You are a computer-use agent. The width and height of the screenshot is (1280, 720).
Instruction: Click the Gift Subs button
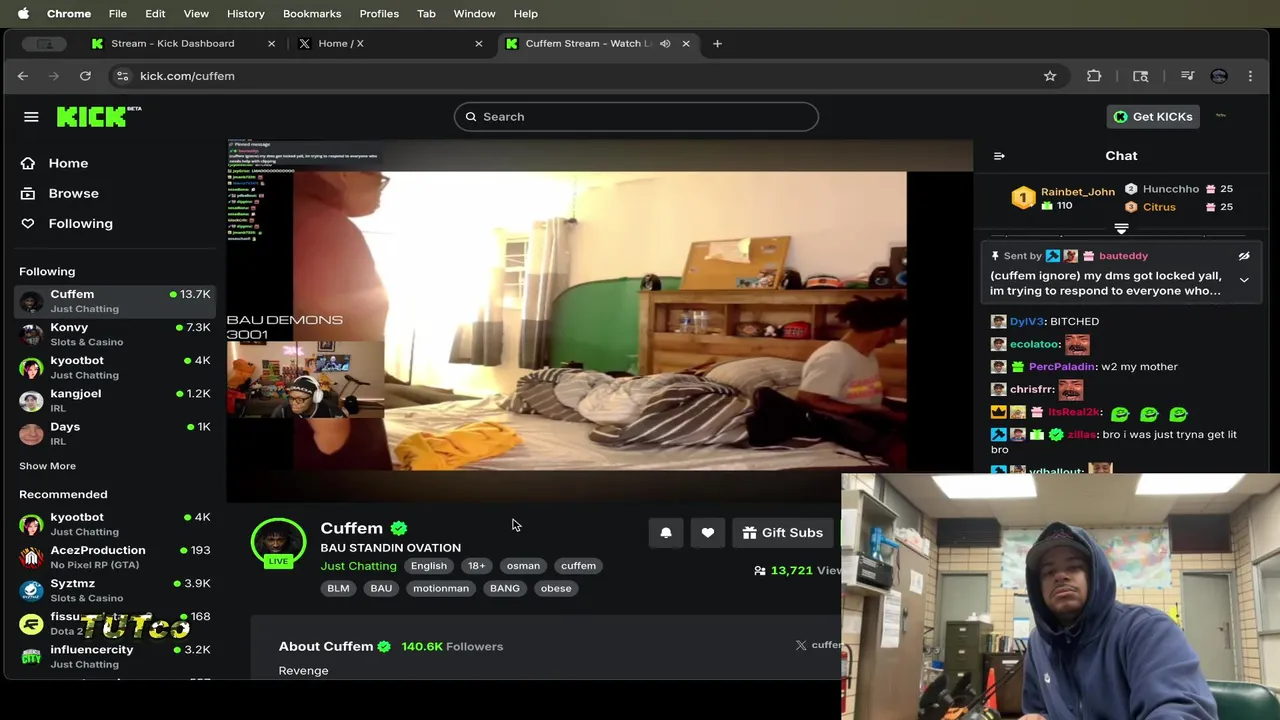(x=783, y=533)
